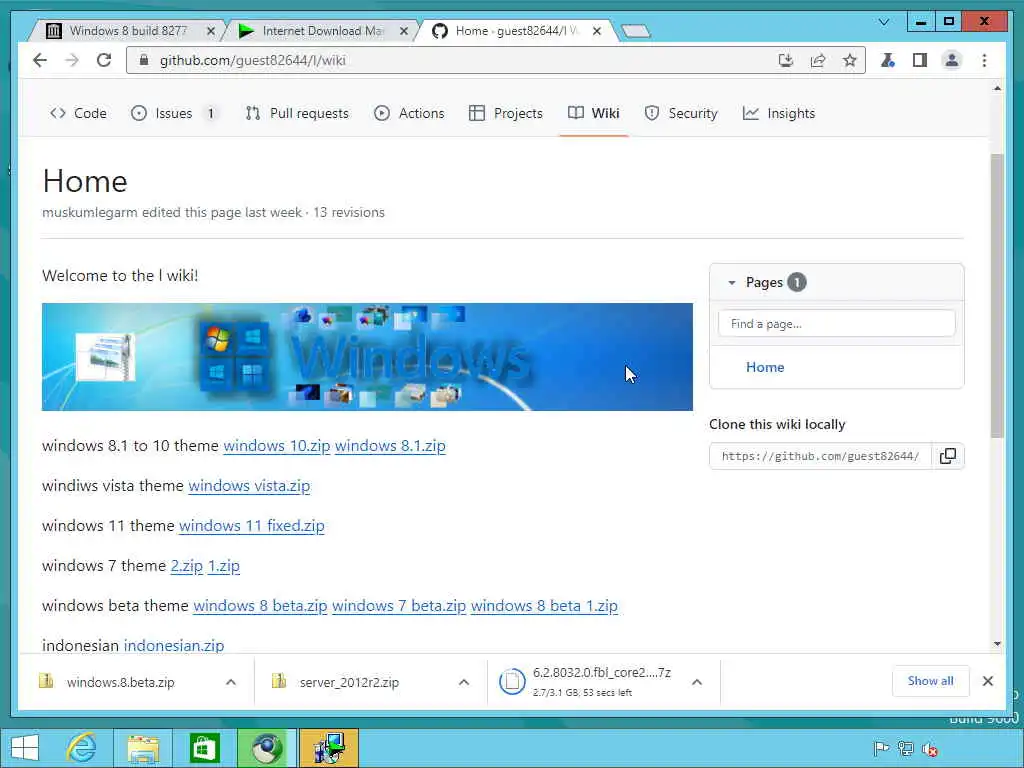The width and height of the screenshot is (1024, 768).
Task: Click the page vertical scrollbar thumb
Action: click(997, 295)
